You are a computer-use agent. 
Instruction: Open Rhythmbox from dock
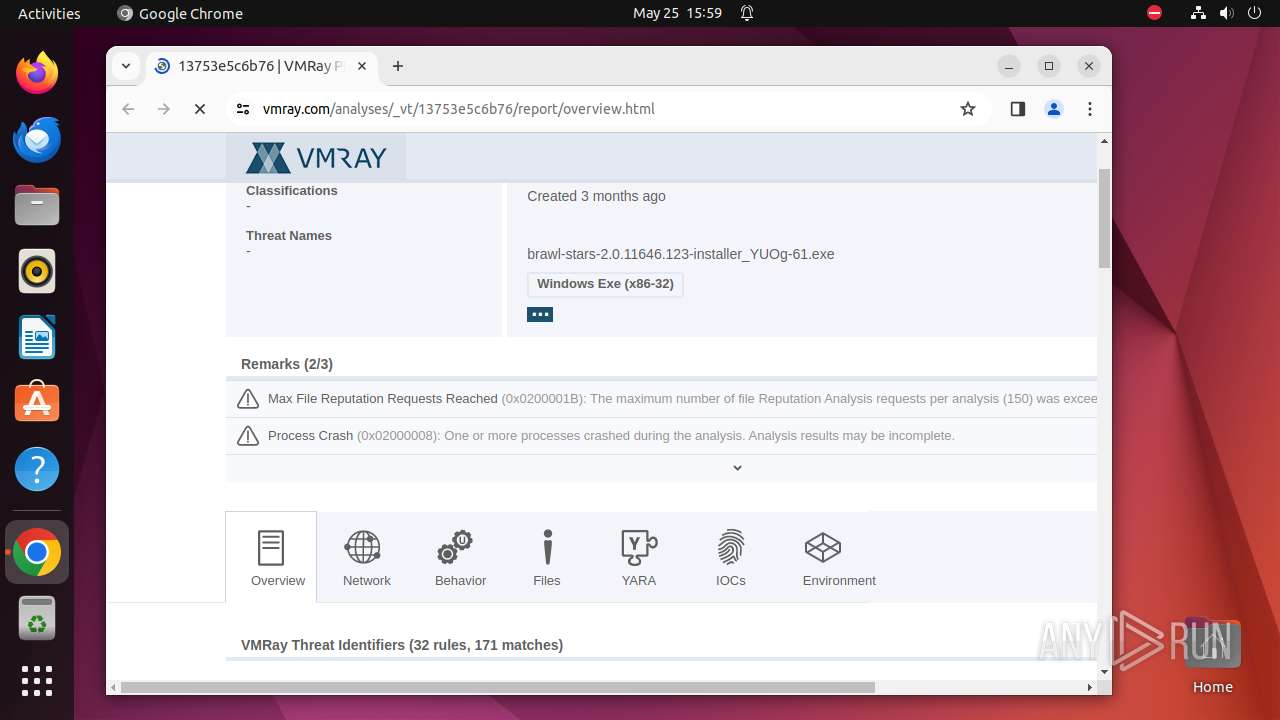tap(37, 271)
